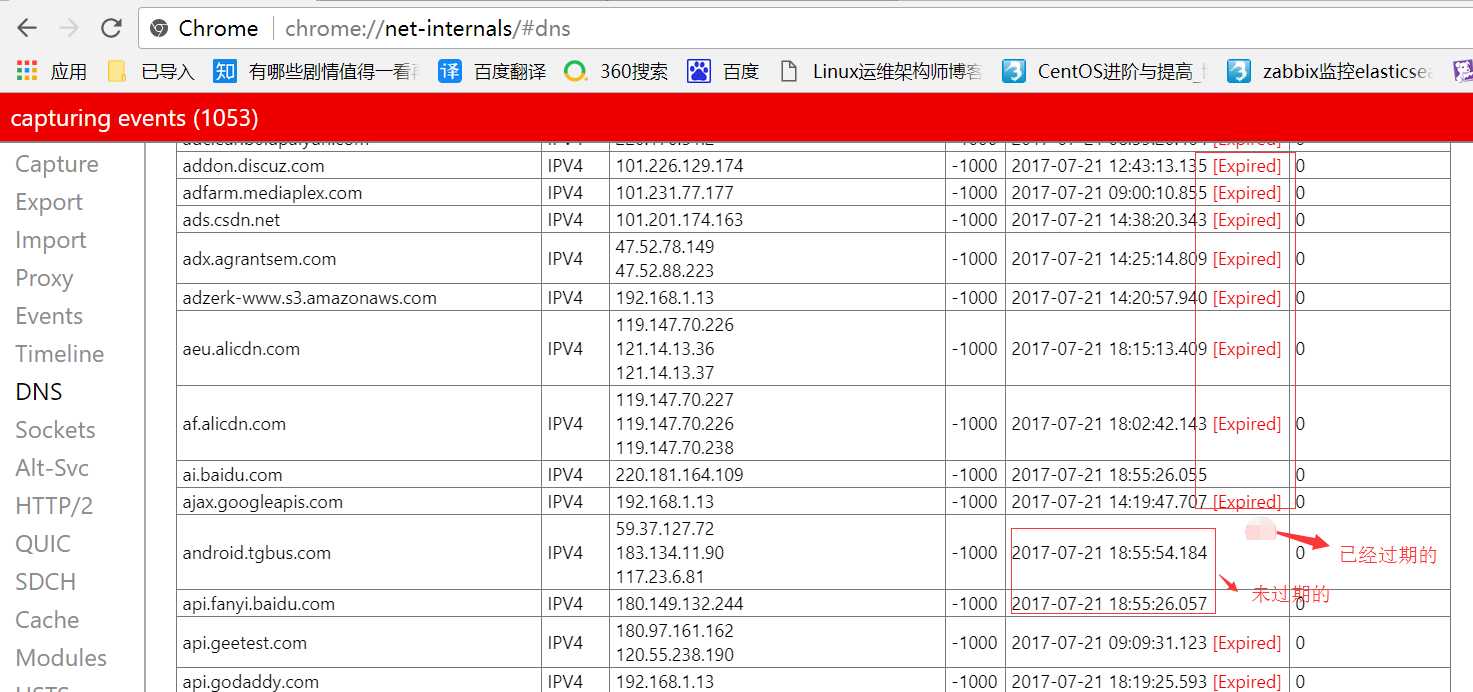Click hostname adzerk-www.s3.amazonaws.com
1473x692 pixels.
(x=309, y=298)
